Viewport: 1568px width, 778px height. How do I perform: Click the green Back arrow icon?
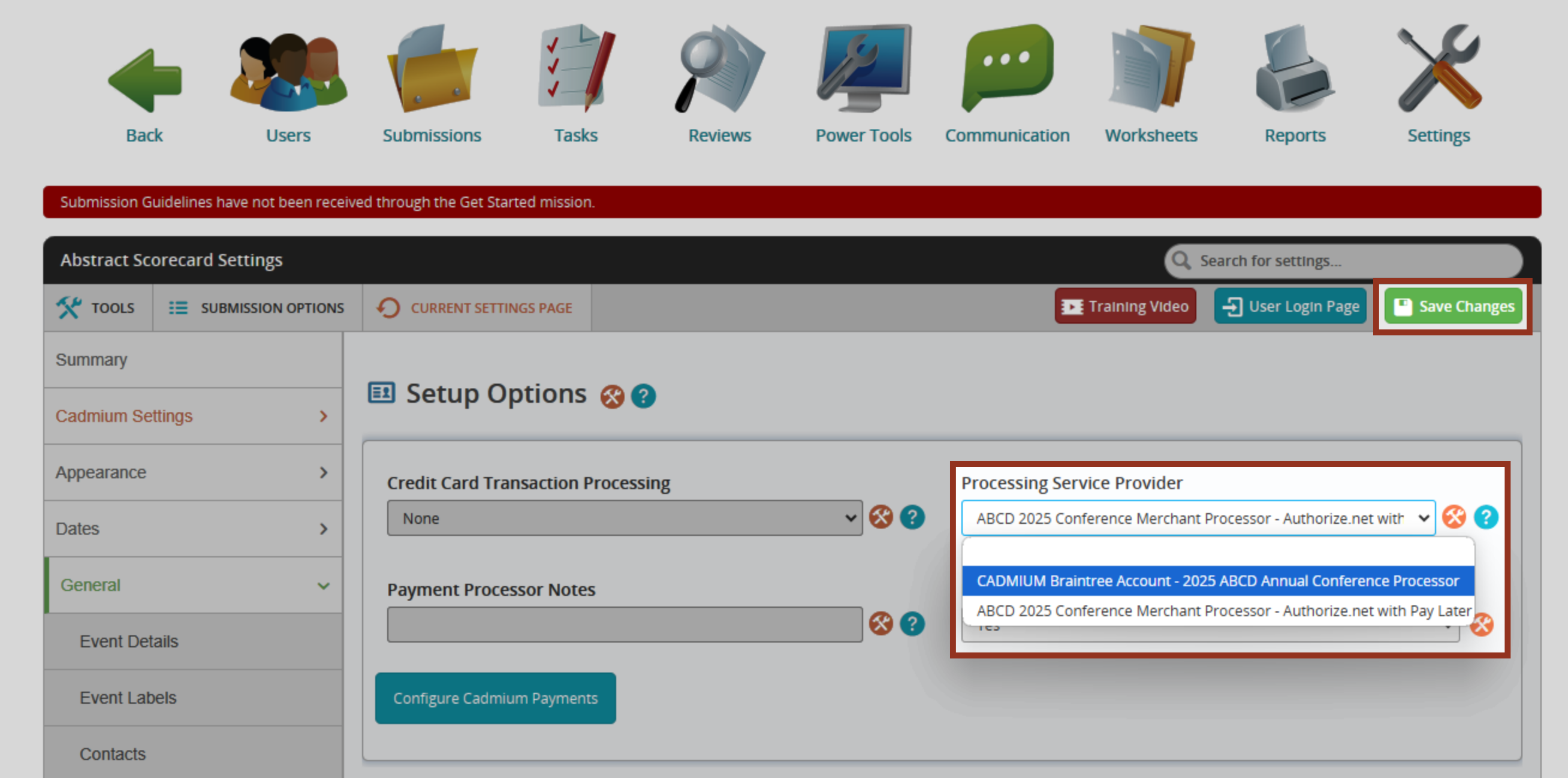point(145,80)
